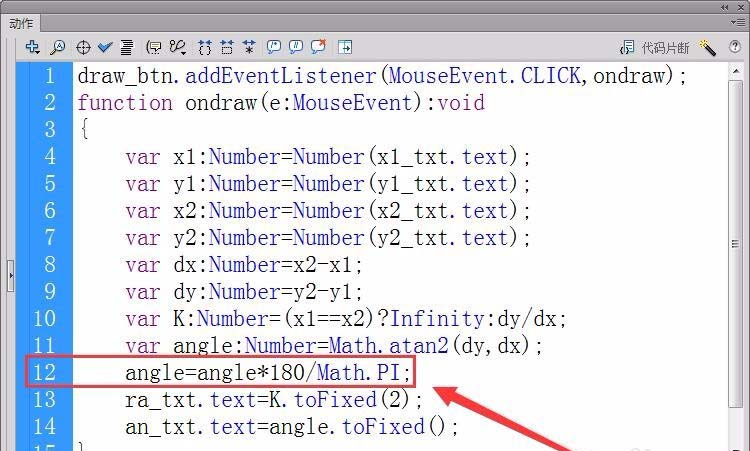Expand the left side pane arrow
The image size is (750, 451).
(11, 276)
